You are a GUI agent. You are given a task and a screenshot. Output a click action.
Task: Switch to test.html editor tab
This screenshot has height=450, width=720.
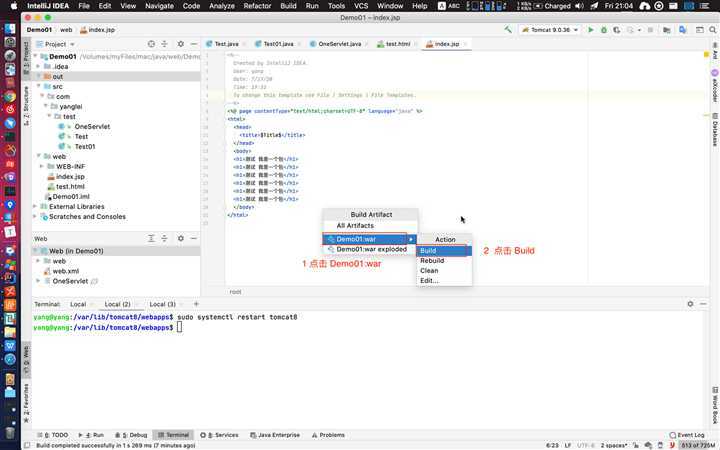[397, 44]
